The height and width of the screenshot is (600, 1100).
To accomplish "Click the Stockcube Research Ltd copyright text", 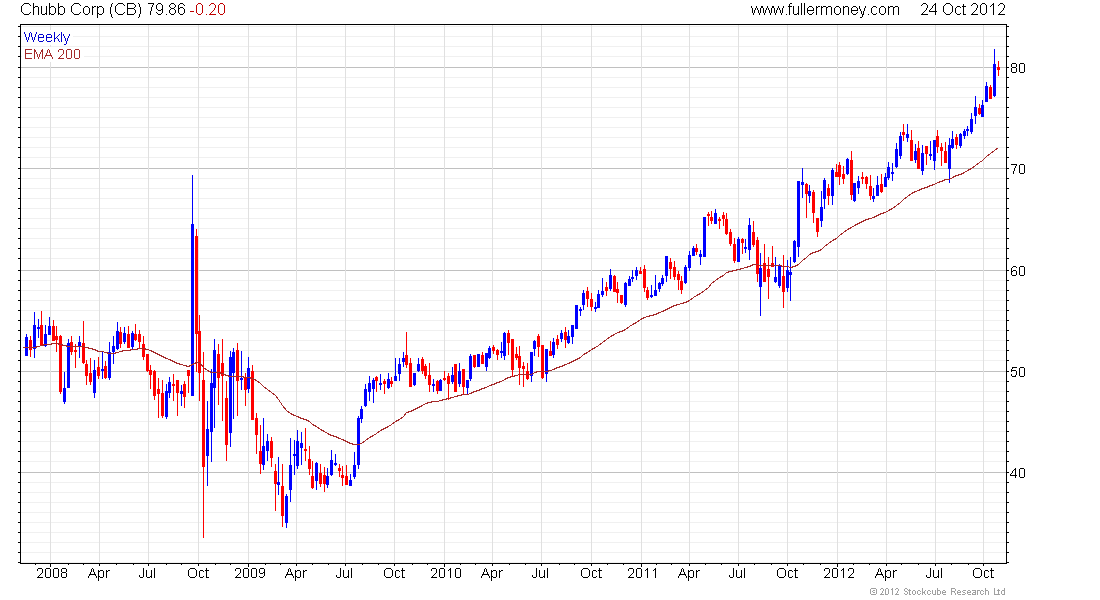I will (937, 592).
